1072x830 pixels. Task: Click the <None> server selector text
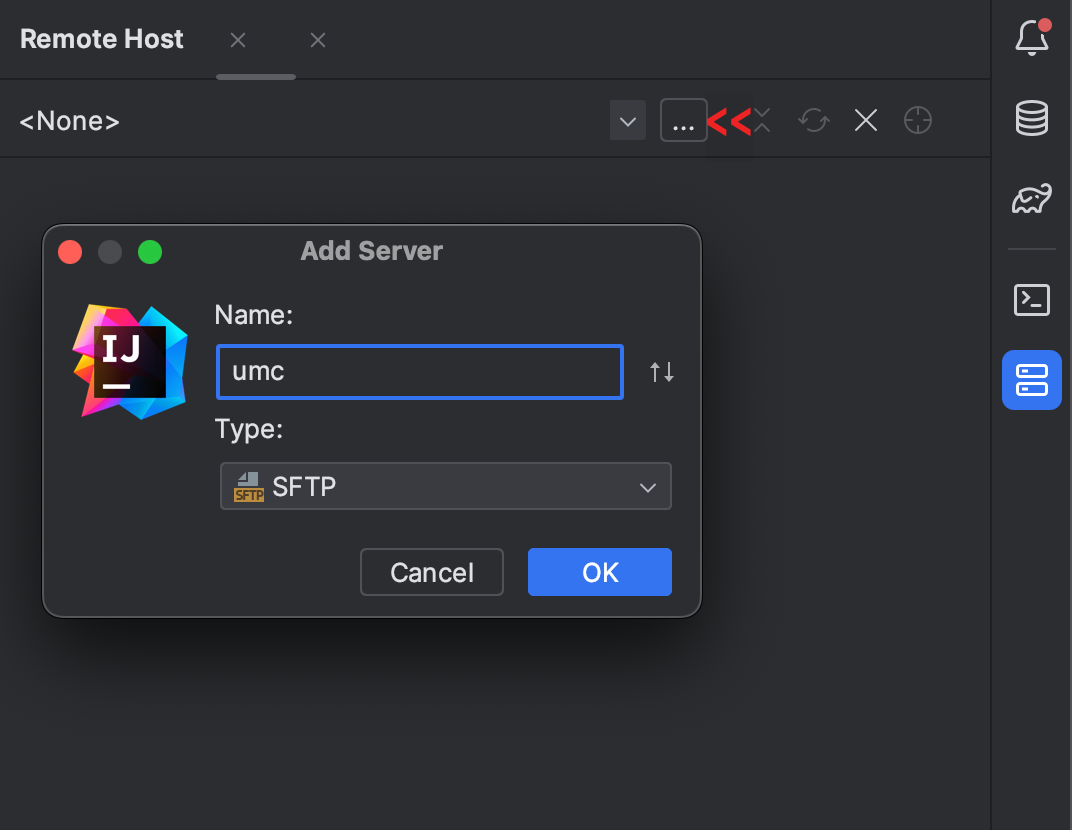pos(70,121)
